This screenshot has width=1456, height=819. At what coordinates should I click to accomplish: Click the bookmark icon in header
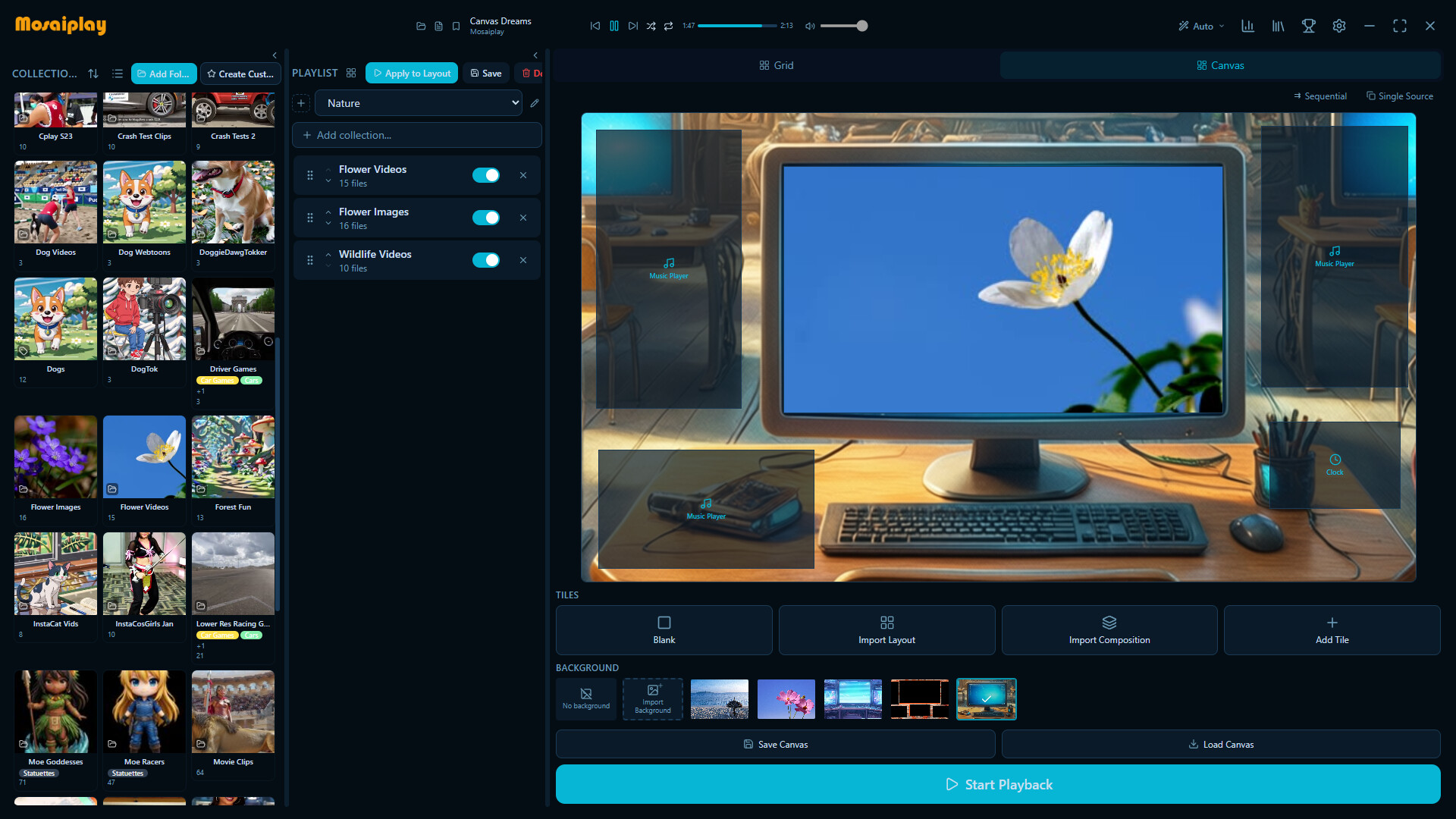456,26
